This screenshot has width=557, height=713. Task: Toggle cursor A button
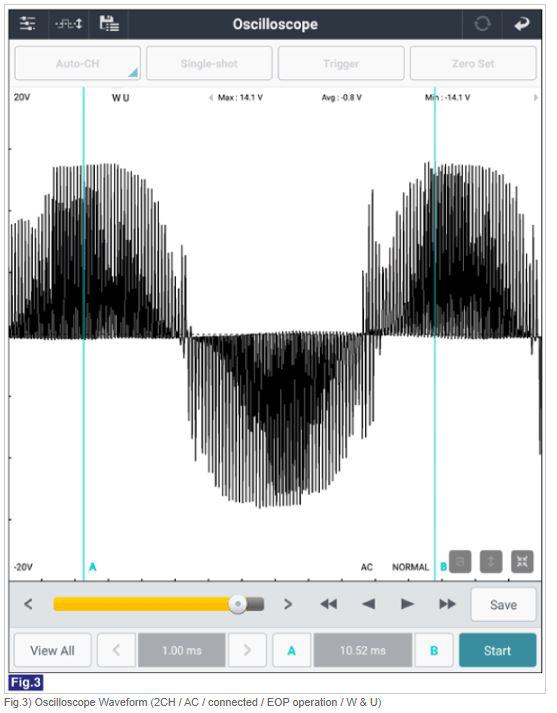coord(291,650)
